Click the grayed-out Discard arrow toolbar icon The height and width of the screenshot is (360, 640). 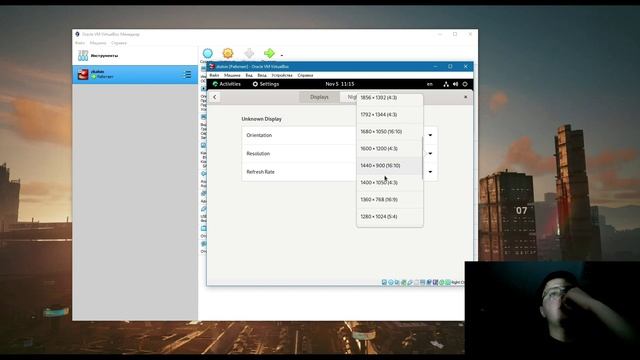(x=249, y=53)
